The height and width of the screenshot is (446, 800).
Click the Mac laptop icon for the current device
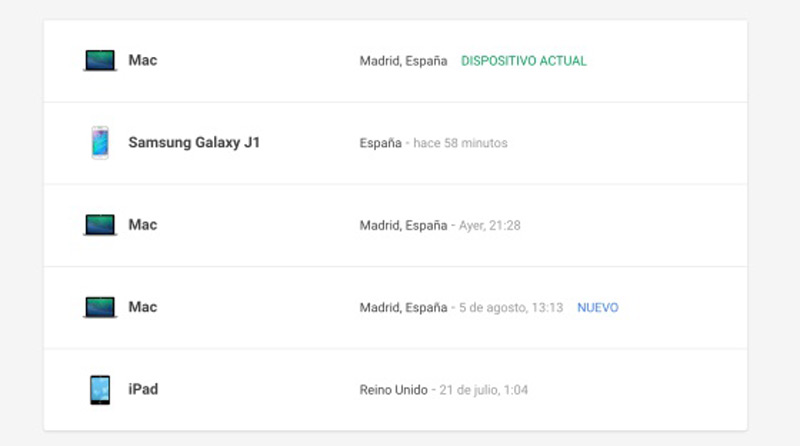99,61
